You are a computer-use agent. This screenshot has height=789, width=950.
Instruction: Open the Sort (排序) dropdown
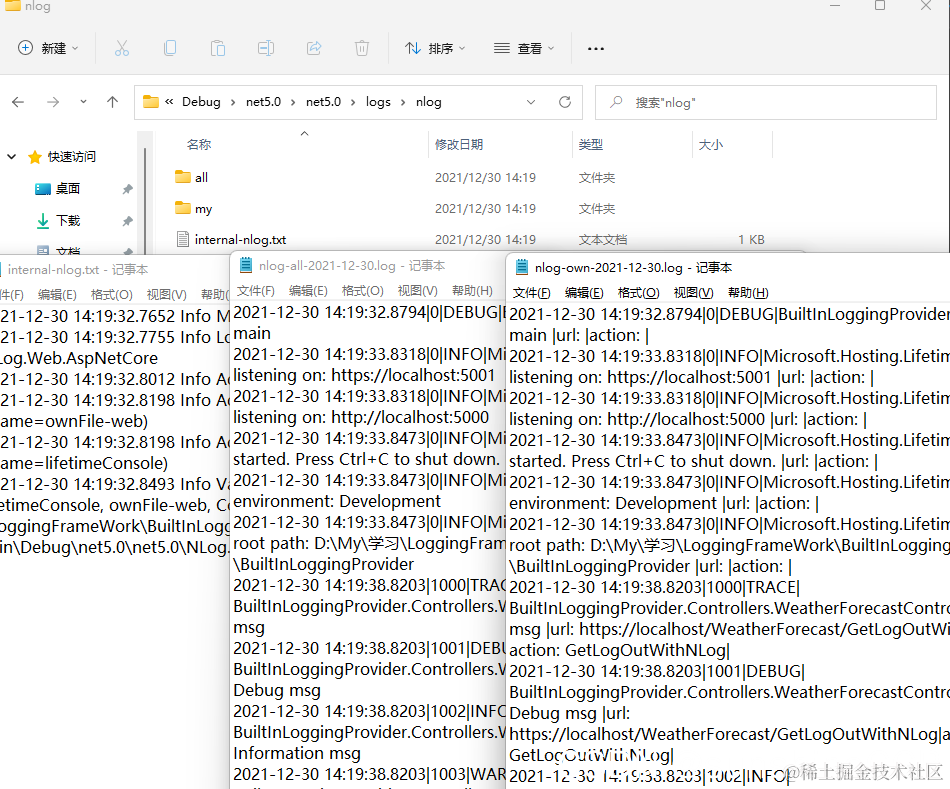click(x=434, y=48)
